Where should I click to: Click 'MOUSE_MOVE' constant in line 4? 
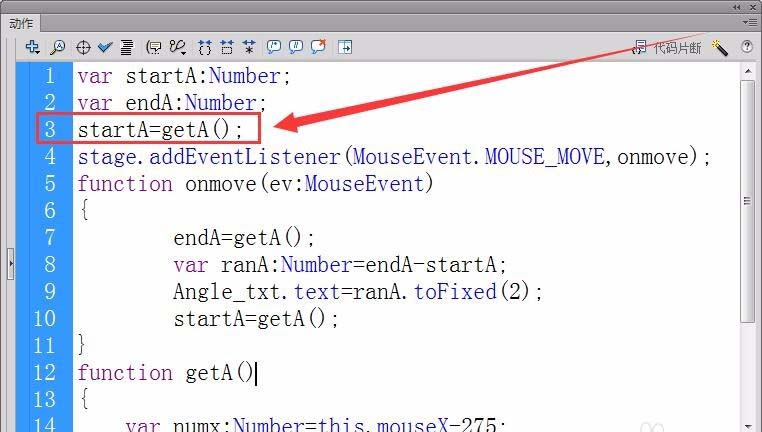point(545,157)
